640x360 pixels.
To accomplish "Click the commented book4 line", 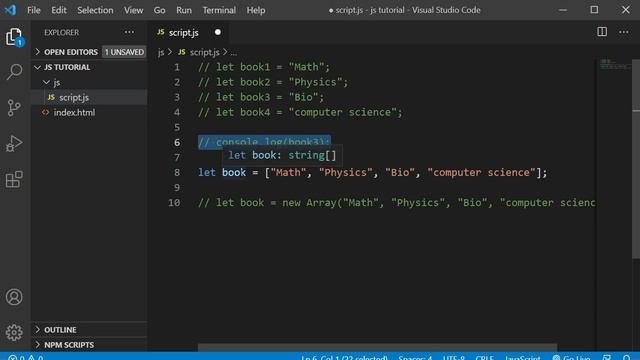I will (x=300, y=112).
